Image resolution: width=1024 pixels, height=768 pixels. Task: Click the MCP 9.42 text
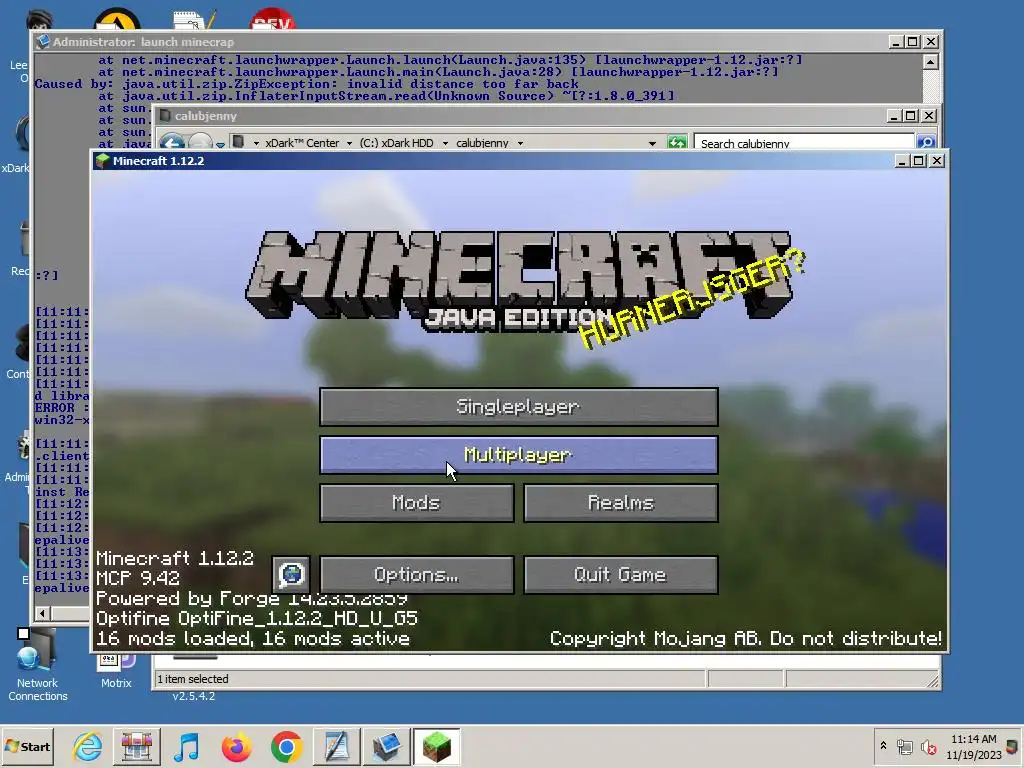(x=138, y=578)
